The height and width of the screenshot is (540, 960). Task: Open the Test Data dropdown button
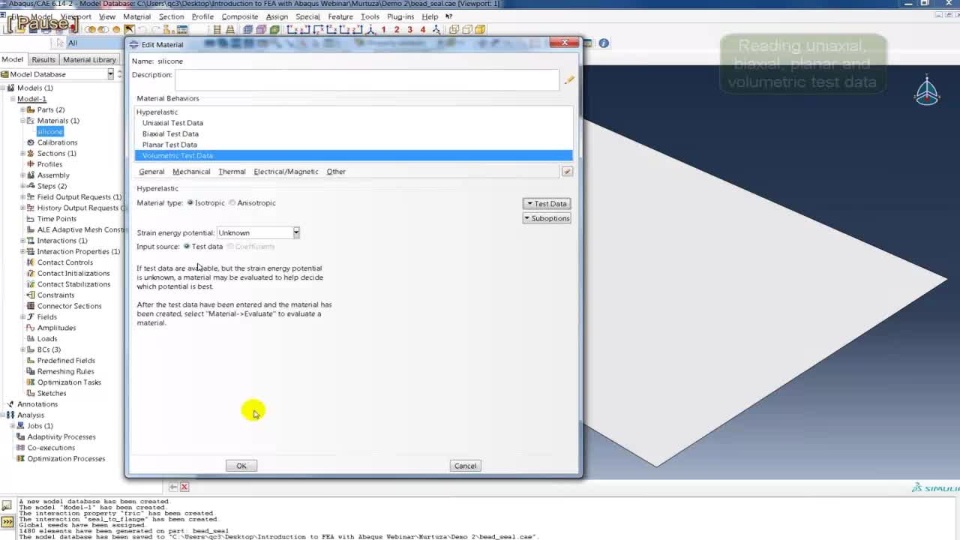pyautogui.click(x=547, y=203)
